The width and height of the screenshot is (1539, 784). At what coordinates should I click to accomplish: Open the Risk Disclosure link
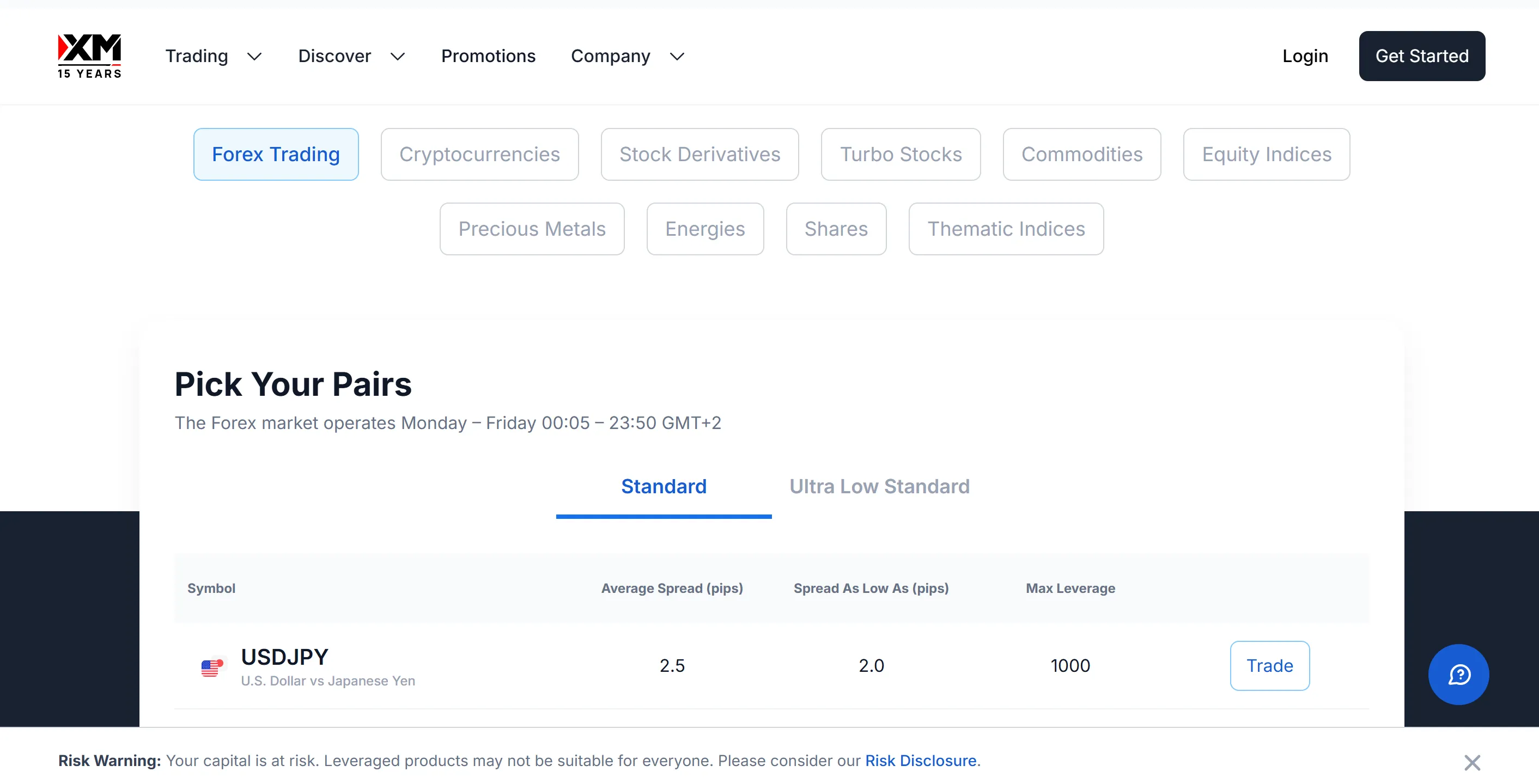tap(921, 761)
